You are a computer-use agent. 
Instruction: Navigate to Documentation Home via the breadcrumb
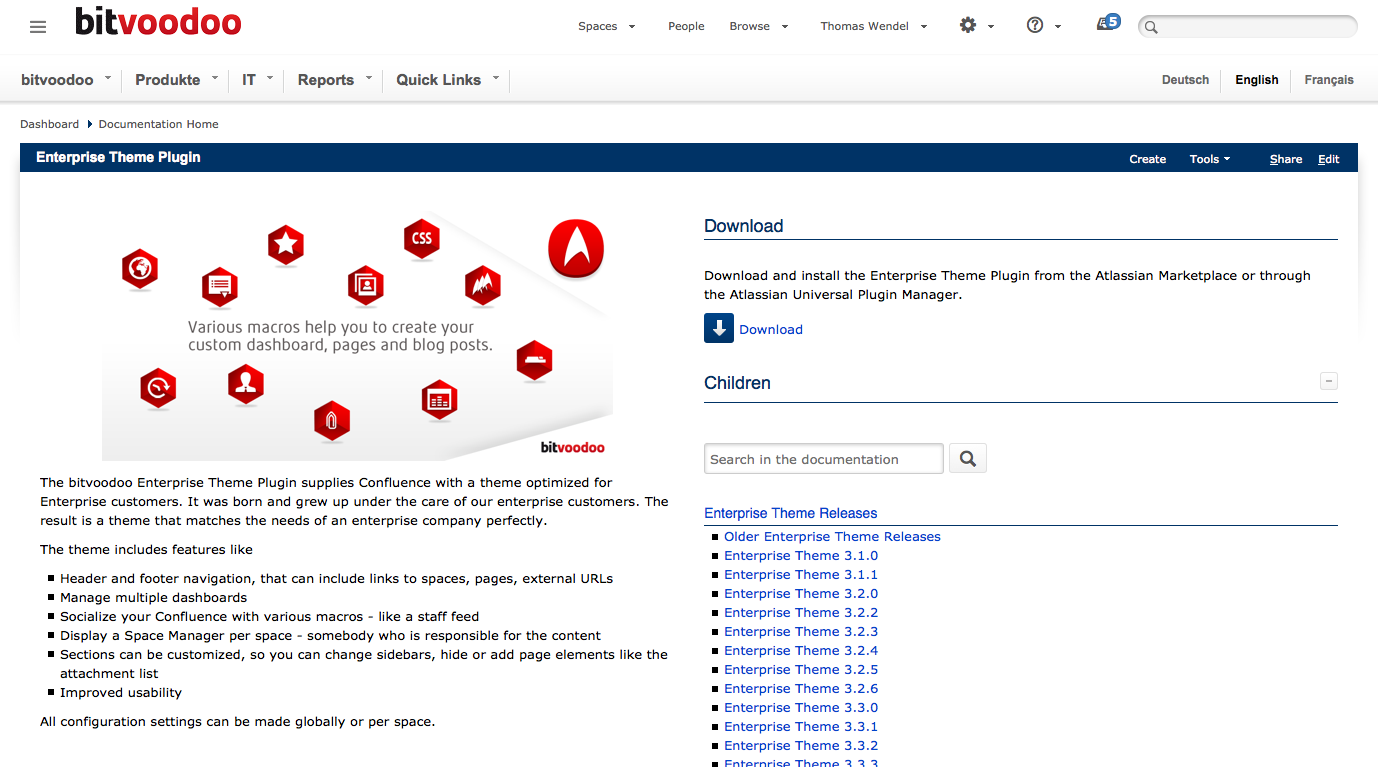(x=158, y=123)
